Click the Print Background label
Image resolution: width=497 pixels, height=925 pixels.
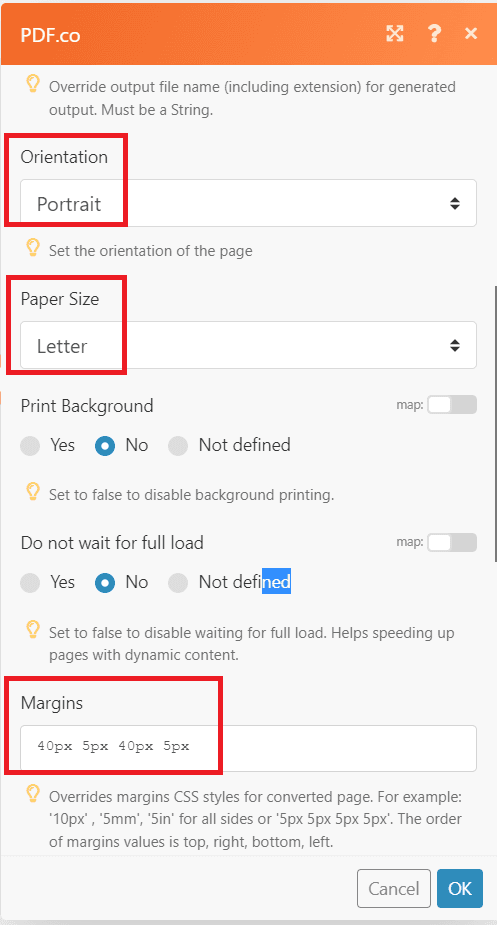(x=87, y=406)
